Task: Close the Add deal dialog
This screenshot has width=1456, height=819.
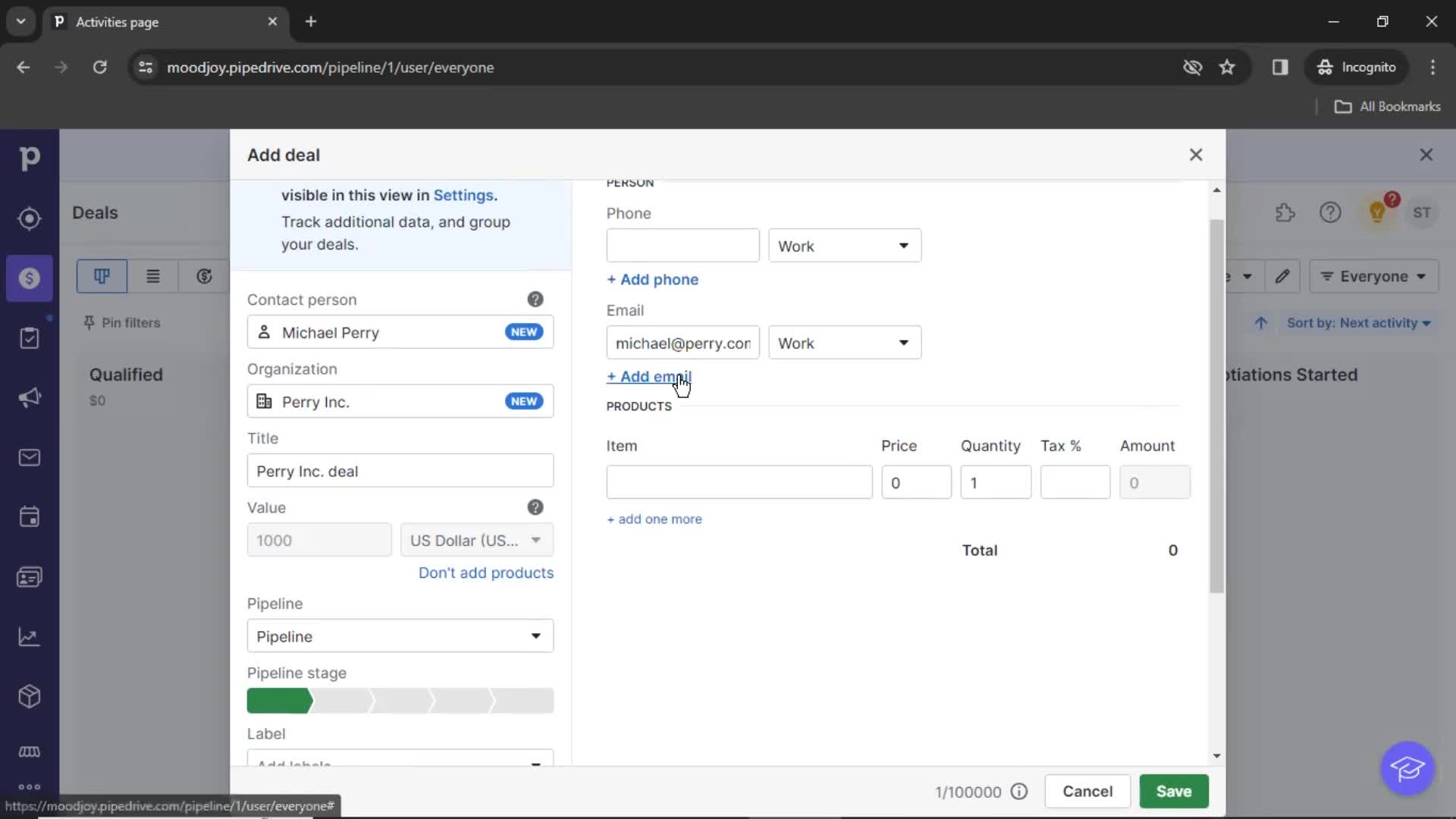Action: tap(1196, 155)
